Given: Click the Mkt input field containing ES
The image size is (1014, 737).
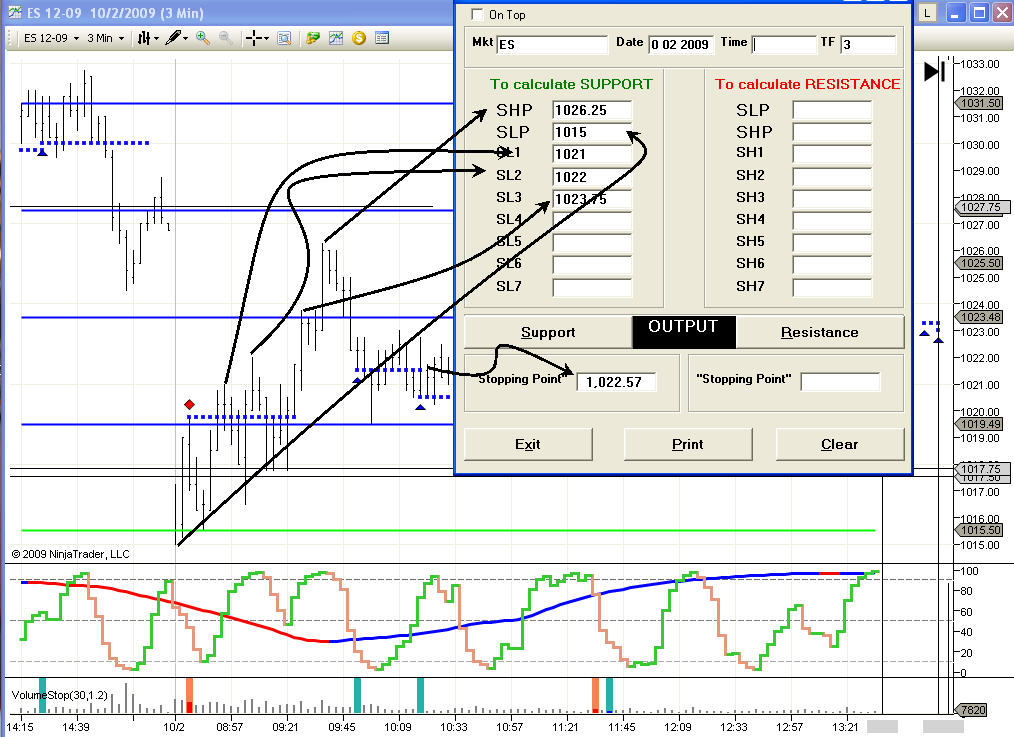Looking at the screenshot, I should tap(552, 44).
